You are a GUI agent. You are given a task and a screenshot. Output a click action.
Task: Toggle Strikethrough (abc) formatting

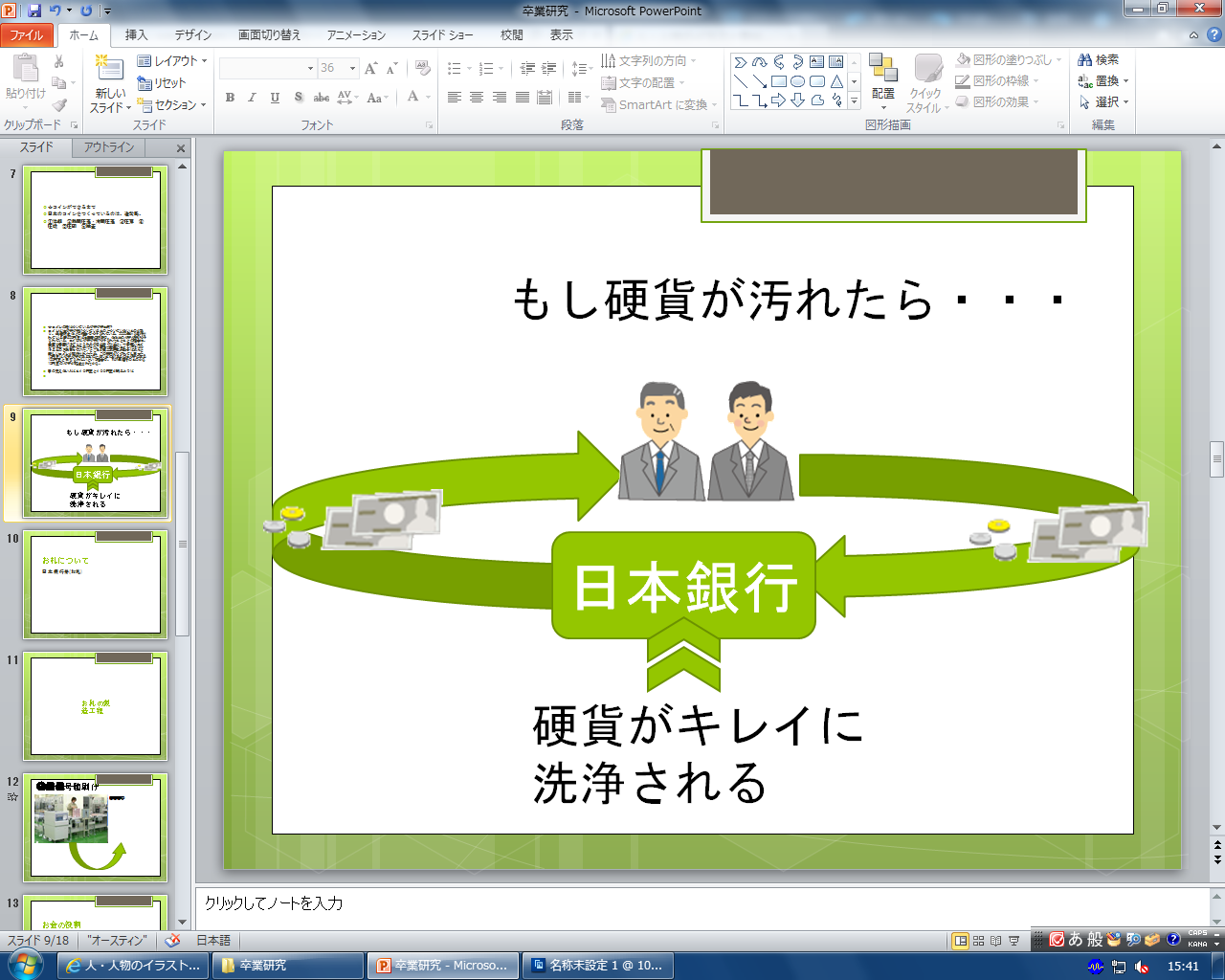(322, 98)
